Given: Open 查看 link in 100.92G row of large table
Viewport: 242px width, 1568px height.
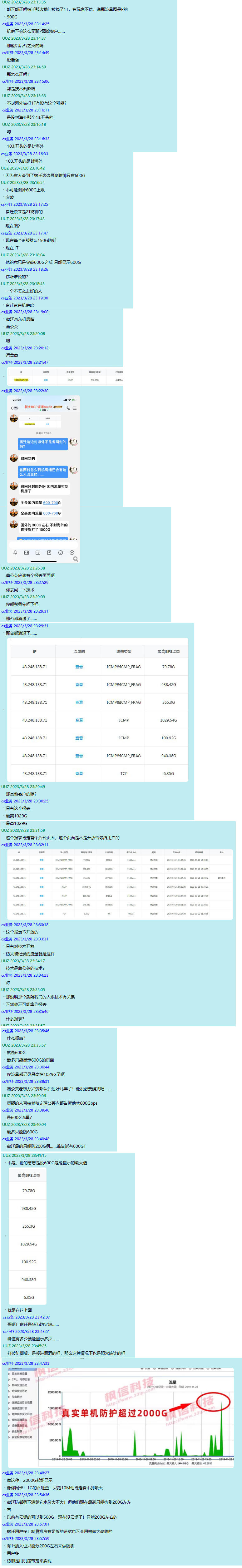Looking at the screenshot, I should (79, 738).
